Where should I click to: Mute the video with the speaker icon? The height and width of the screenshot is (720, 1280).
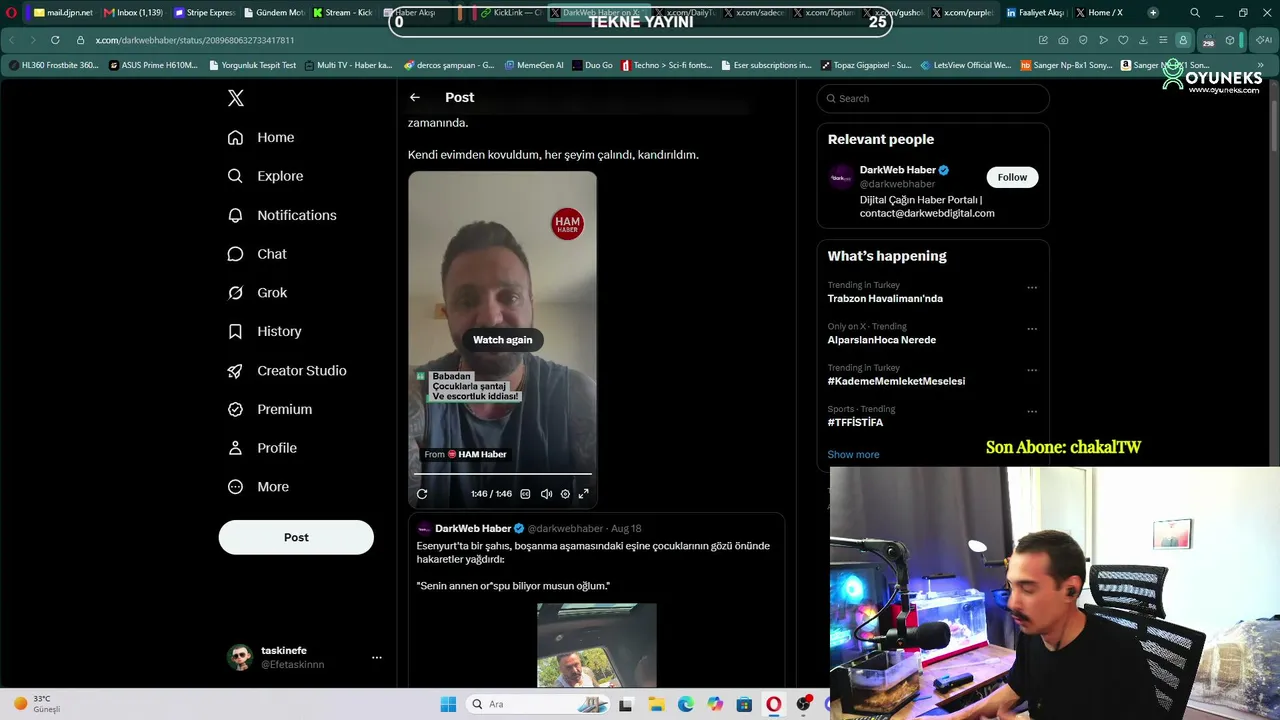546,494
